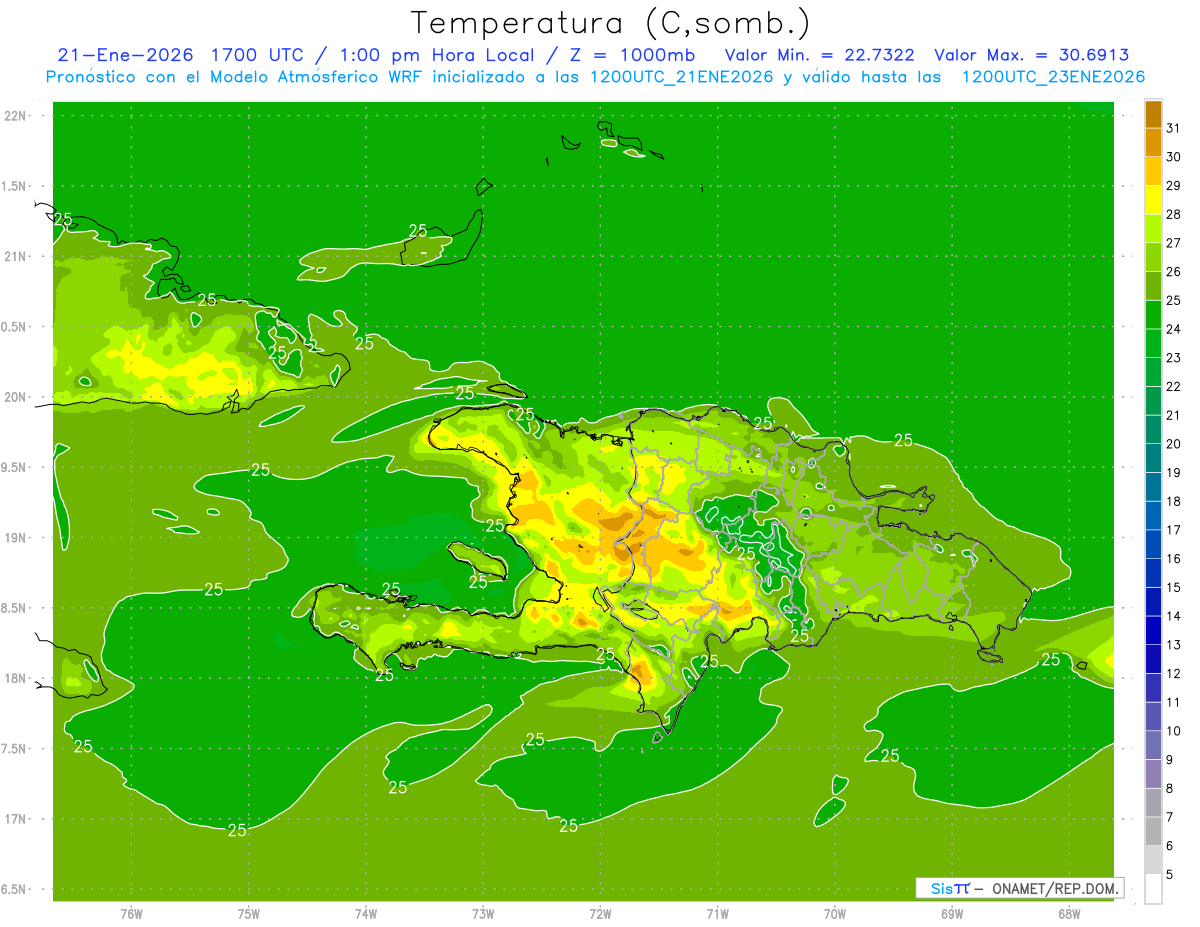Click the '1700 UTC' time text

258,55
